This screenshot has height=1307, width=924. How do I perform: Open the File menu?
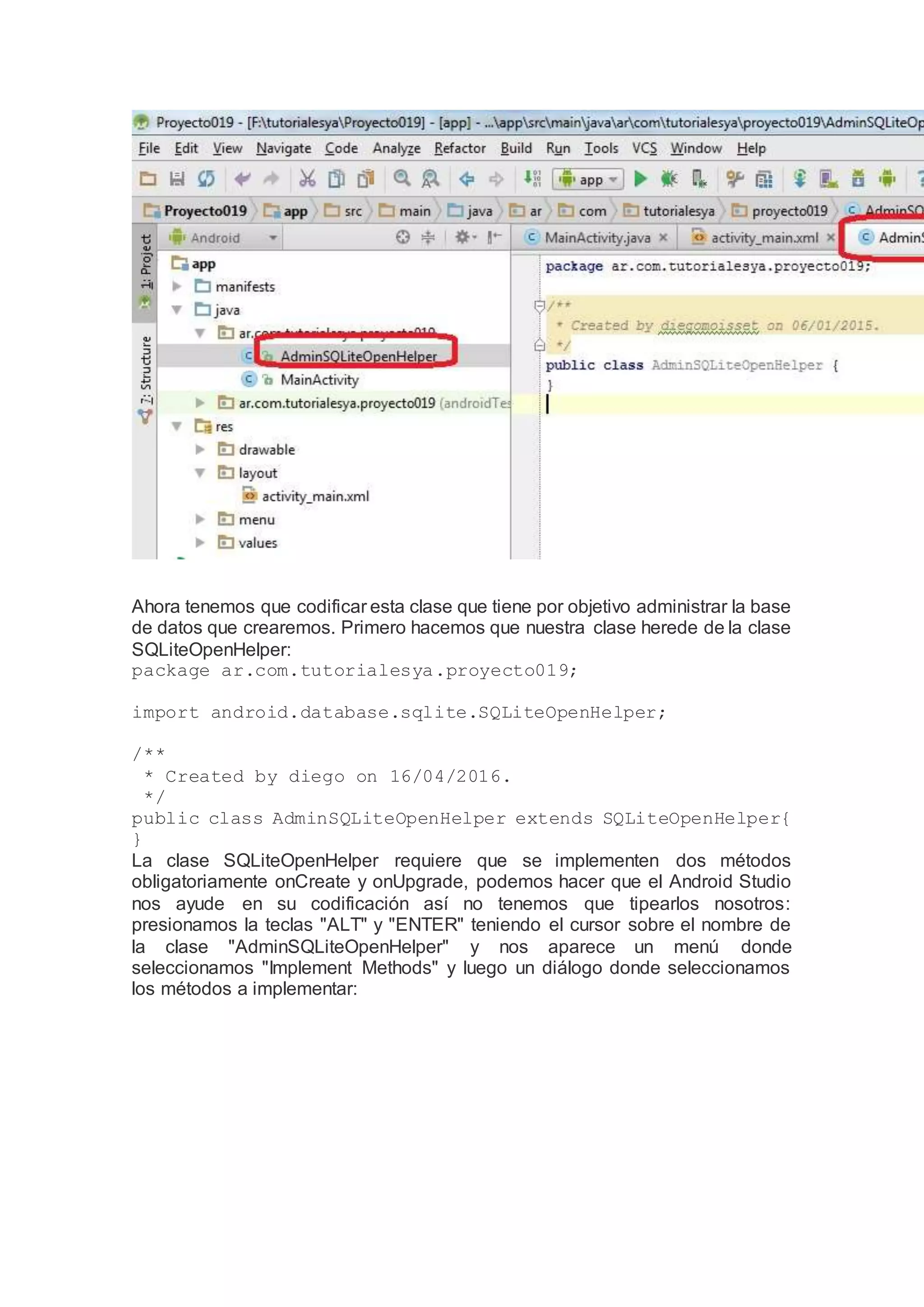click(x=149, y=148)
